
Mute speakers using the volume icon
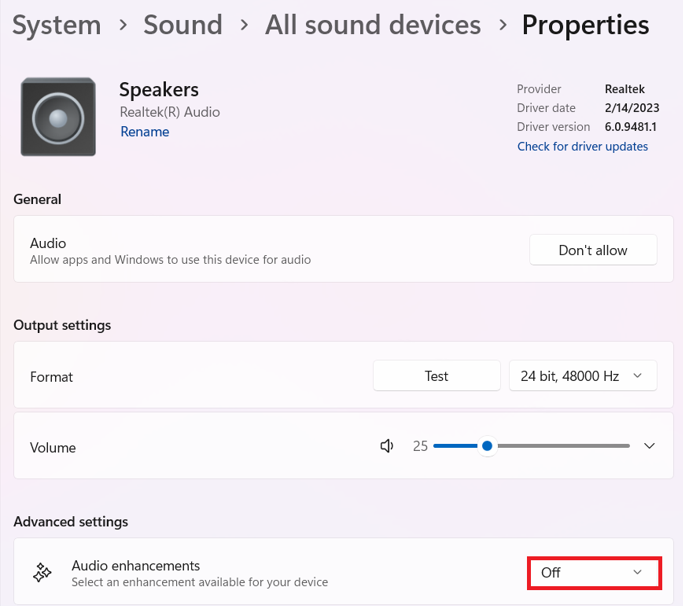[387, 446]
